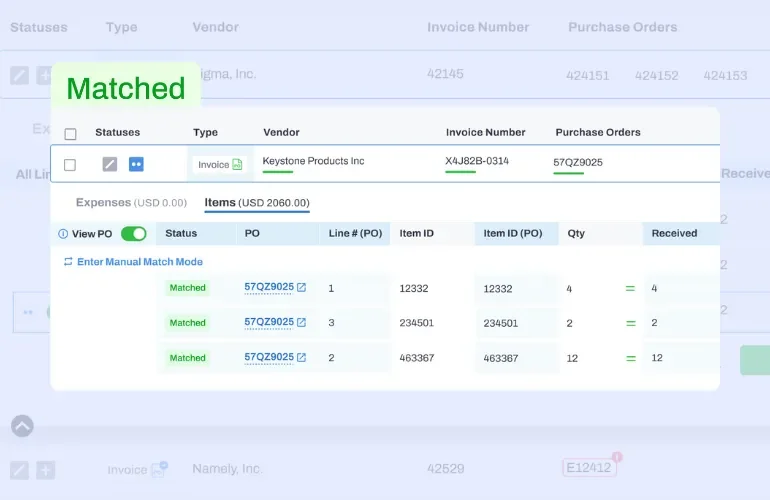Toggle the View PO switch

point(134,234)
